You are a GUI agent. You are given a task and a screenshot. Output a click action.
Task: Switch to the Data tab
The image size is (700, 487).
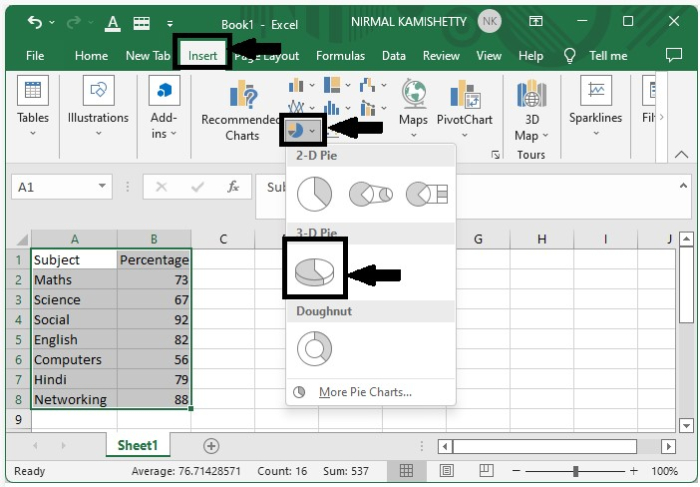tap(394, 56)
